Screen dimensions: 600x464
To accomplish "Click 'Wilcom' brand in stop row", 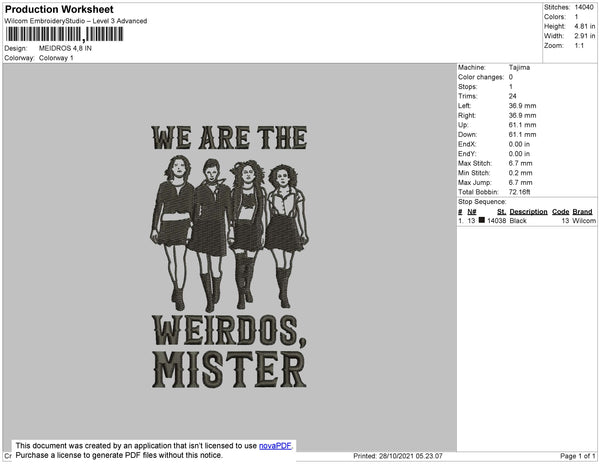I will click(584, 221).
